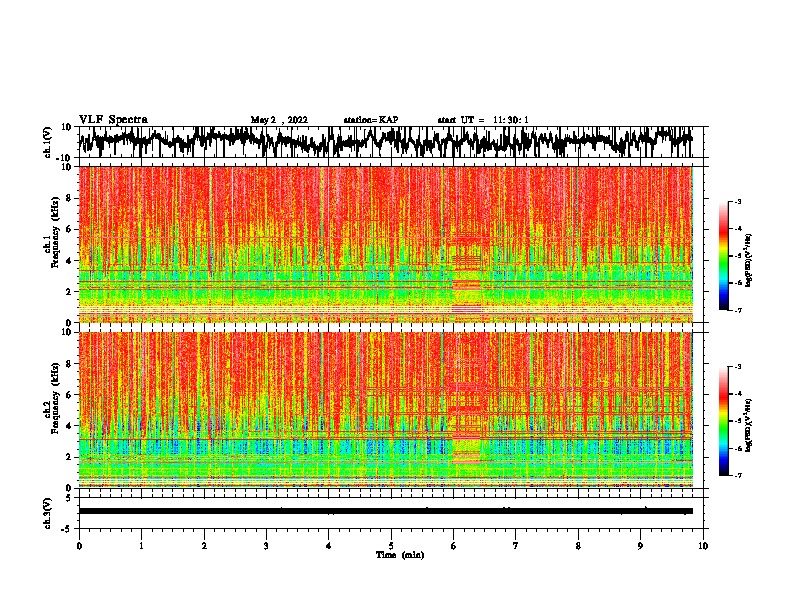Click the "start UT = 11:30: 1" text
This screenshot has width=792, height=612.
(483, 120)
